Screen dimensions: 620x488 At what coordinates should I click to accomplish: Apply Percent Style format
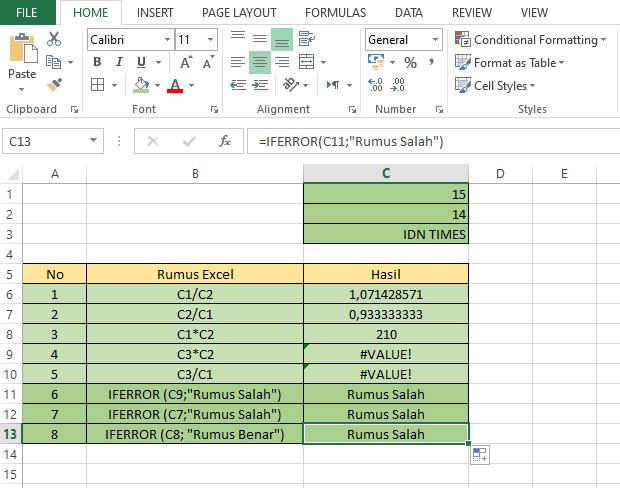[x=410, y=62]
